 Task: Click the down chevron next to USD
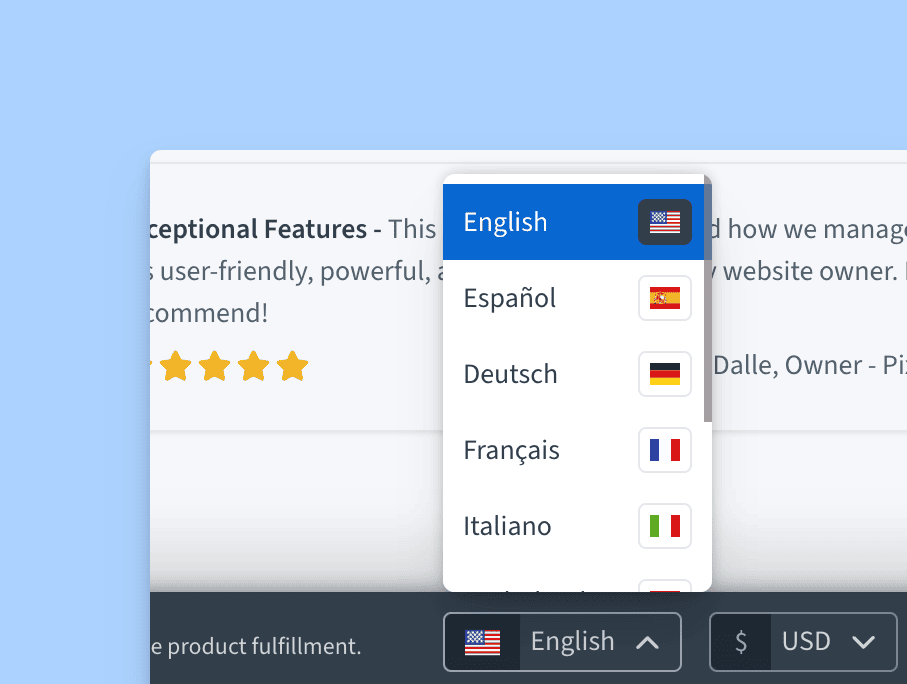click(863, 642)
